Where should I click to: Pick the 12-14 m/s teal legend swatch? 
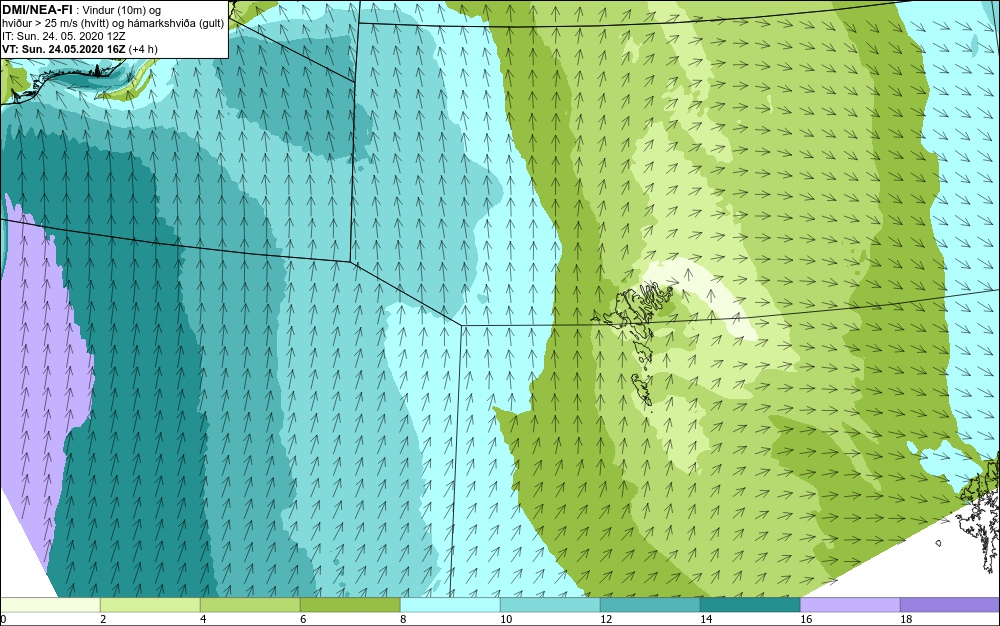coord(650,604)
